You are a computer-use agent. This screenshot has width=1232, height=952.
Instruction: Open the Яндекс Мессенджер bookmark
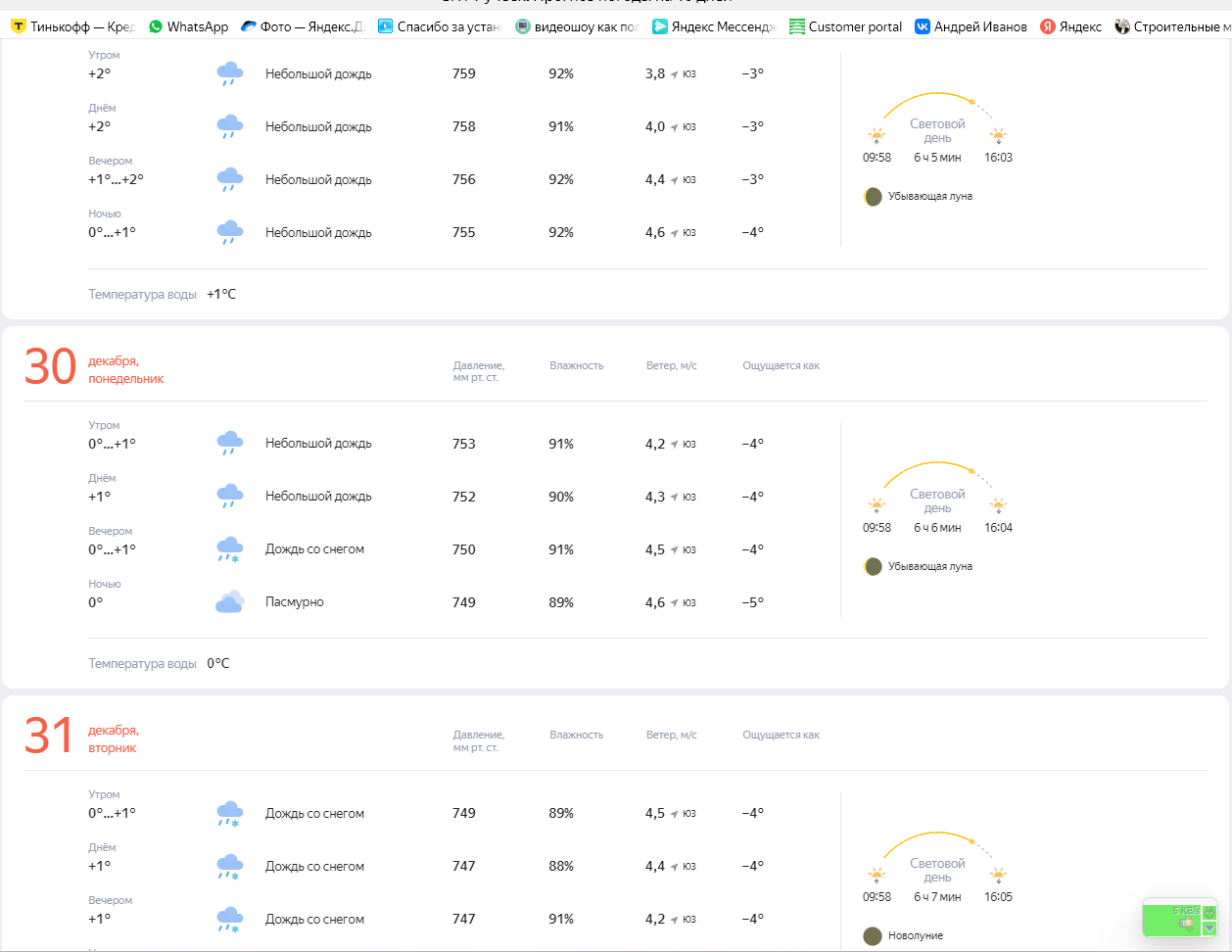(x=714, y=26)
